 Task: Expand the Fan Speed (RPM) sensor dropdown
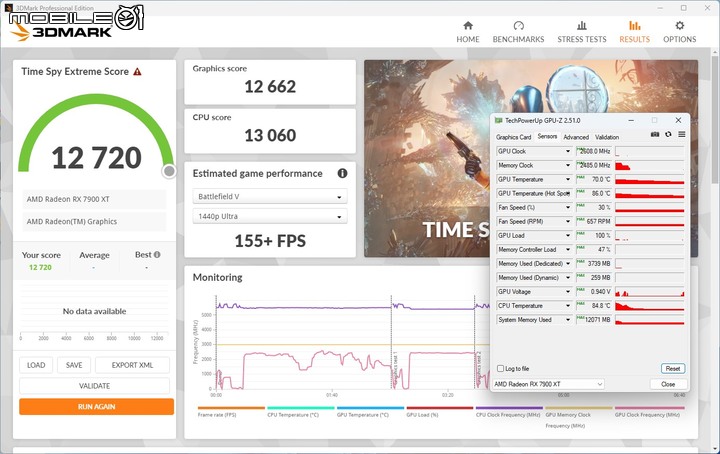click(568, 221)
